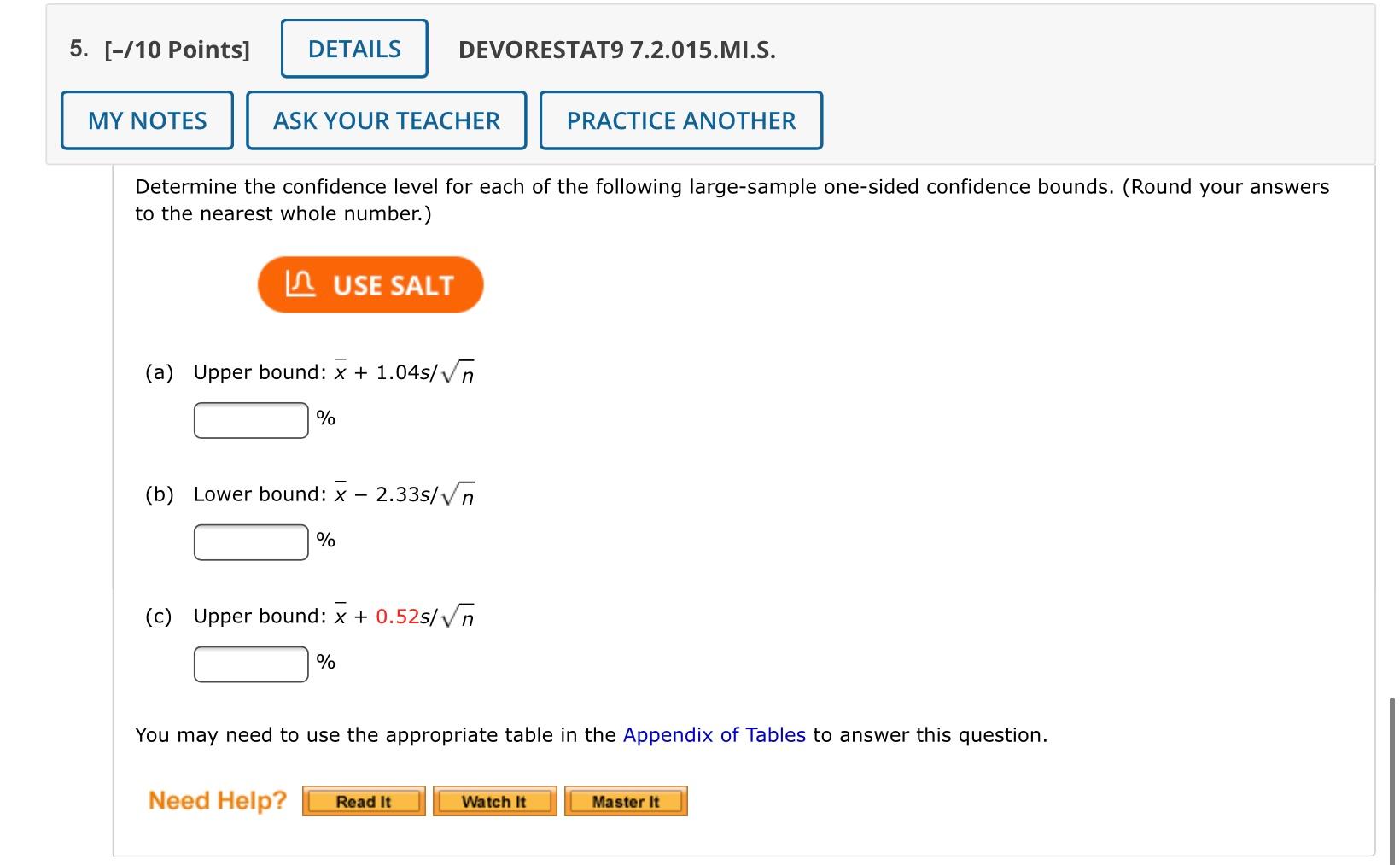Click the Master It tutorial icon

tap(626, 801)
